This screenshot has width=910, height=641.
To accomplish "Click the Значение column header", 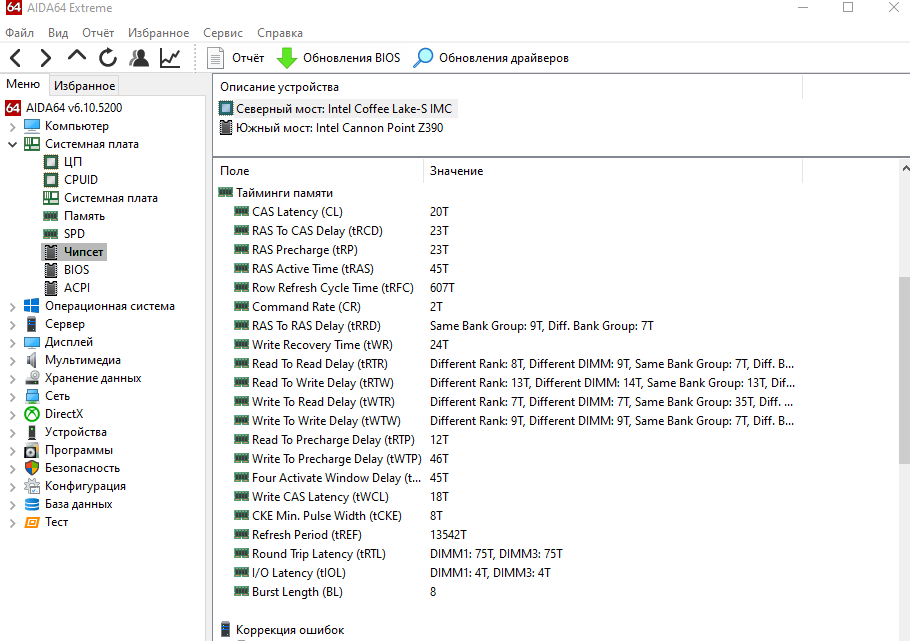I will (613, 171).
